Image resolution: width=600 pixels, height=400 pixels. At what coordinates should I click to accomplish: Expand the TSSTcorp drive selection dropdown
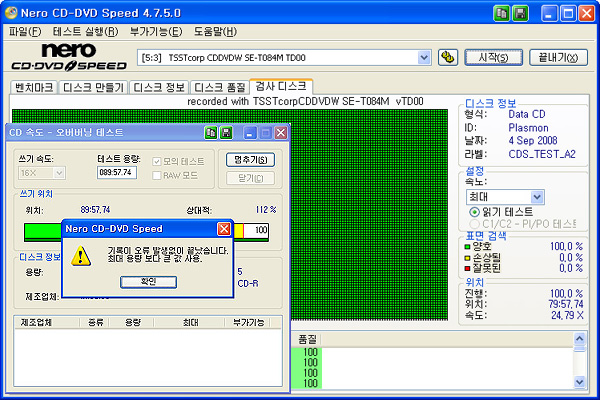point(424,58)
